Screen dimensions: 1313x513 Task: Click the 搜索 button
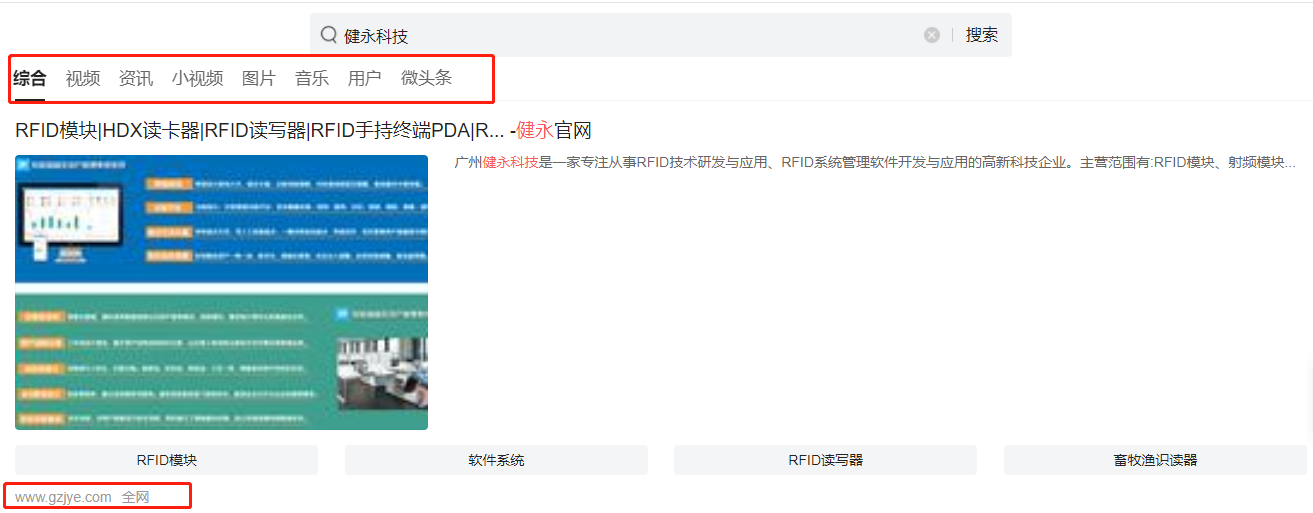(x=981, y=35)
